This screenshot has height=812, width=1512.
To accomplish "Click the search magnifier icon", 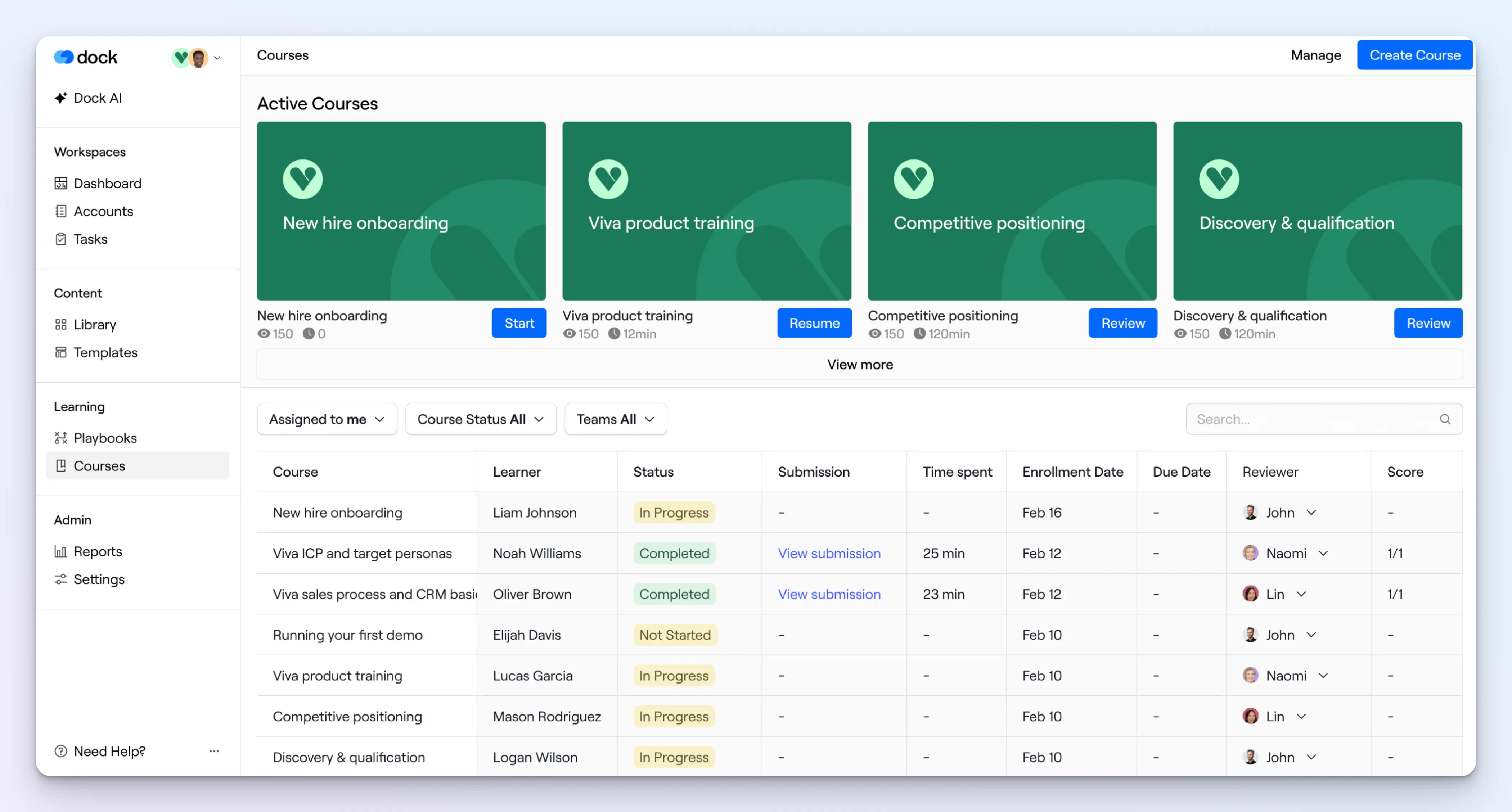I will coord(1444,419).
